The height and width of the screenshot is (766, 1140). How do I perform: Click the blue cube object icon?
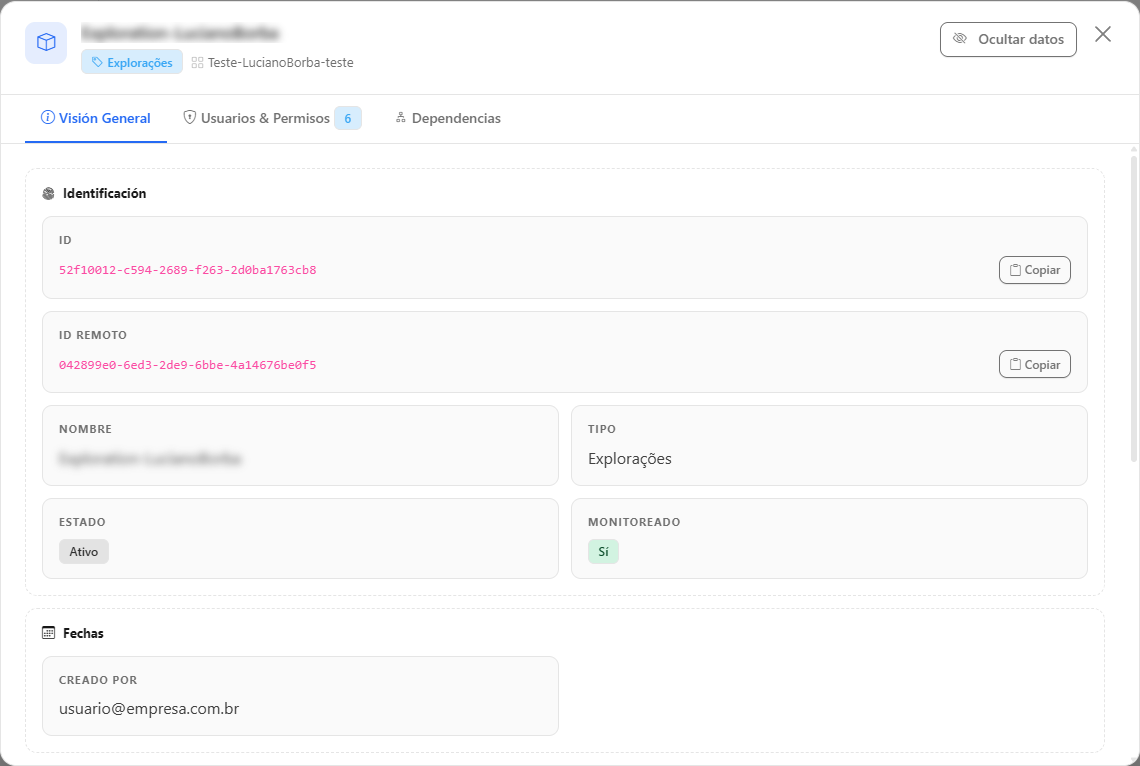pyautogui.click(x=46, y=42)
